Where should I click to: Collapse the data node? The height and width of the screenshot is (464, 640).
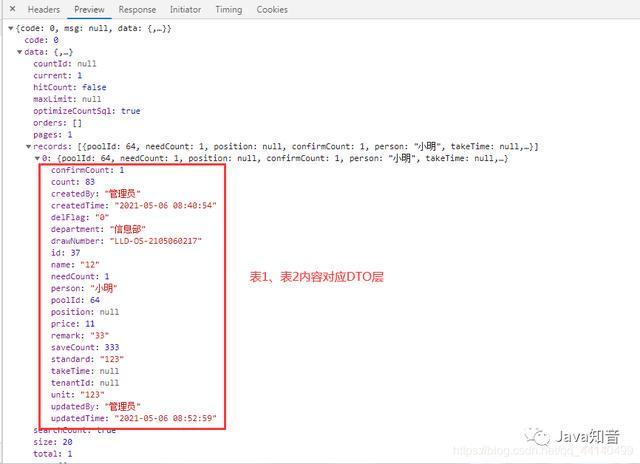pyautogui.click(x=19, y=52)
